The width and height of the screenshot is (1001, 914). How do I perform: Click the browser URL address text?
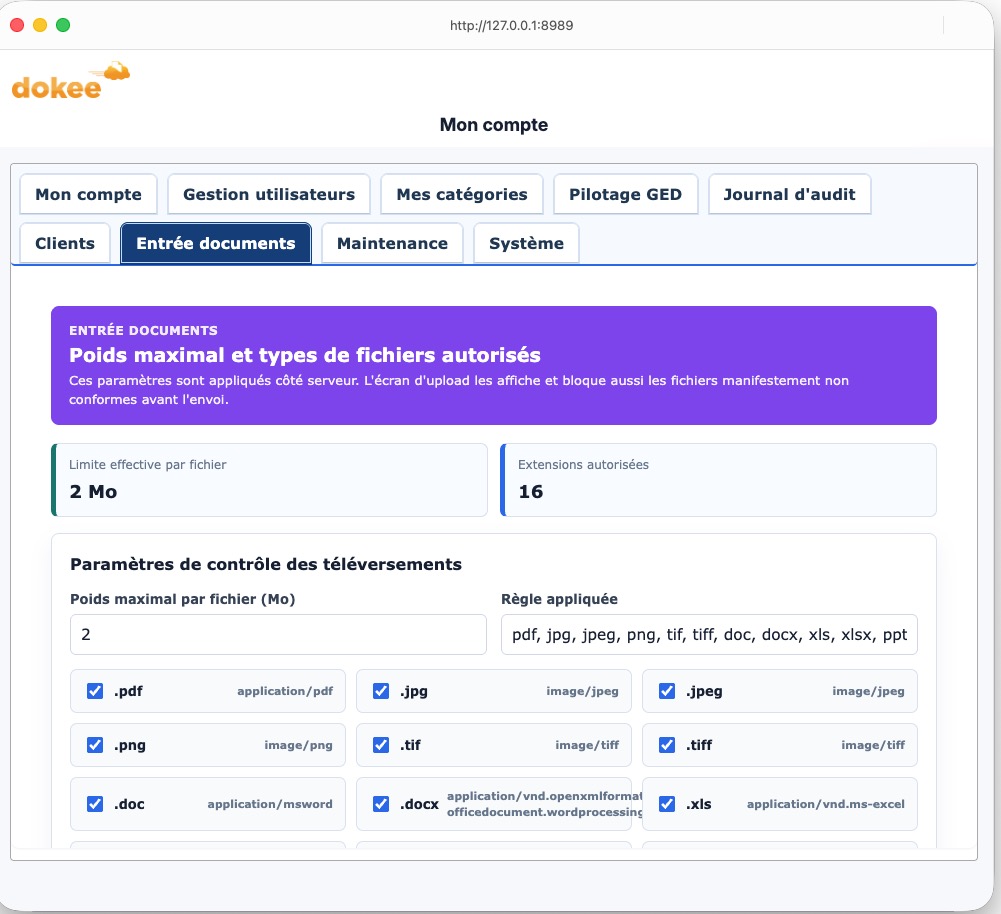pos(511,26)
